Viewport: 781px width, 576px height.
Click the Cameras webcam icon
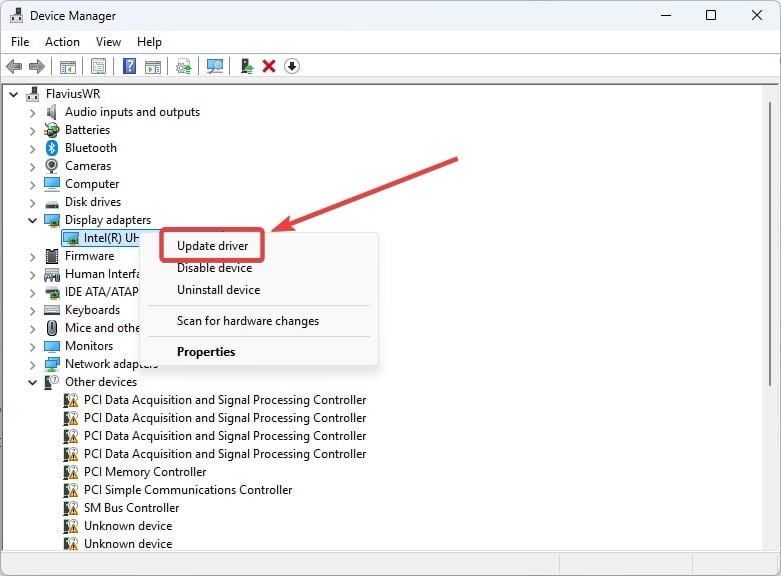(52, 166)
